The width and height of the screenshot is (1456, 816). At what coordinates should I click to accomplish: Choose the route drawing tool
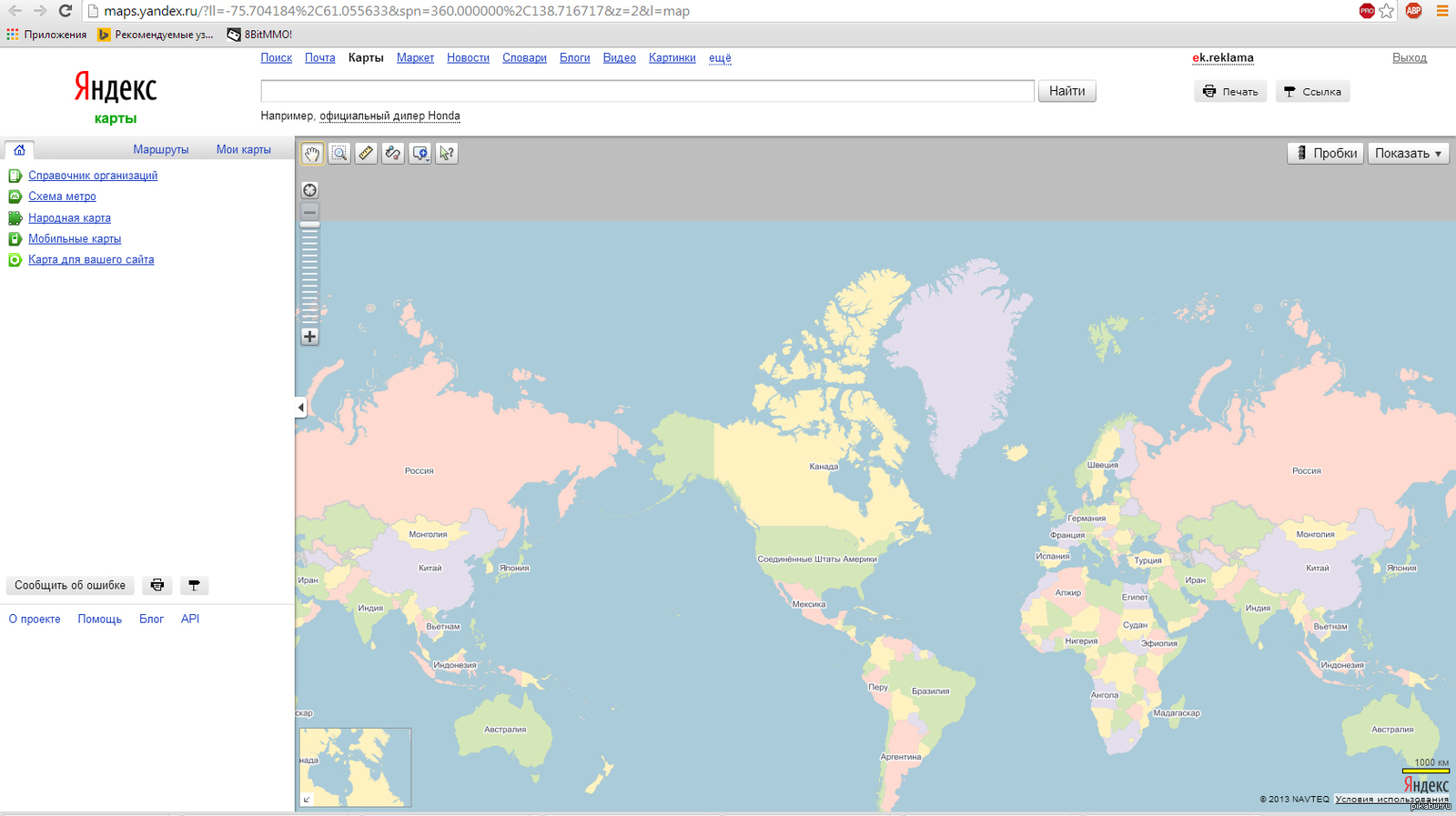point(393,154)
